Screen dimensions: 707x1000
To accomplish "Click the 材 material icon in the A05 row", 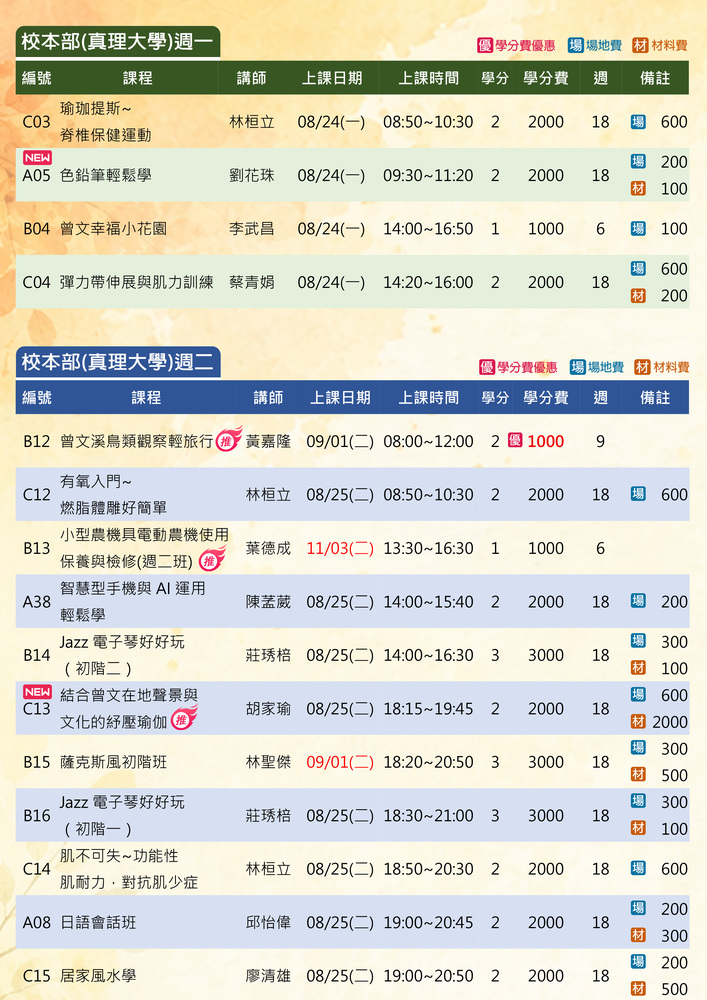I will tap(638, 188).
